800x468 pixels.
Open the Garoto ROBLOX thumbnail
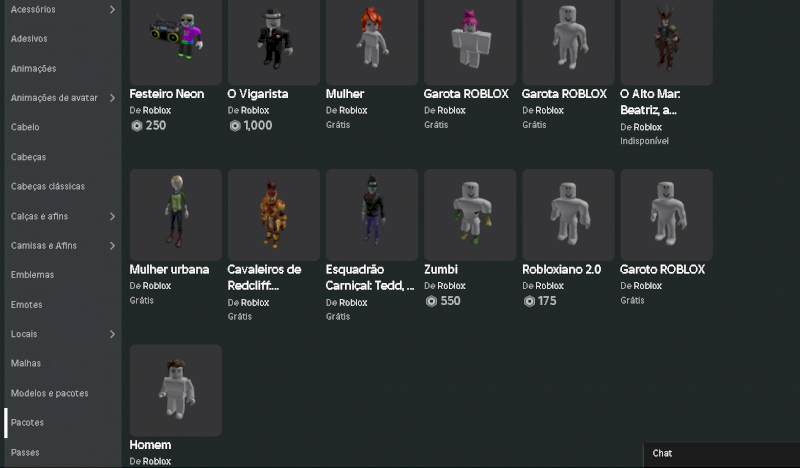666,215
